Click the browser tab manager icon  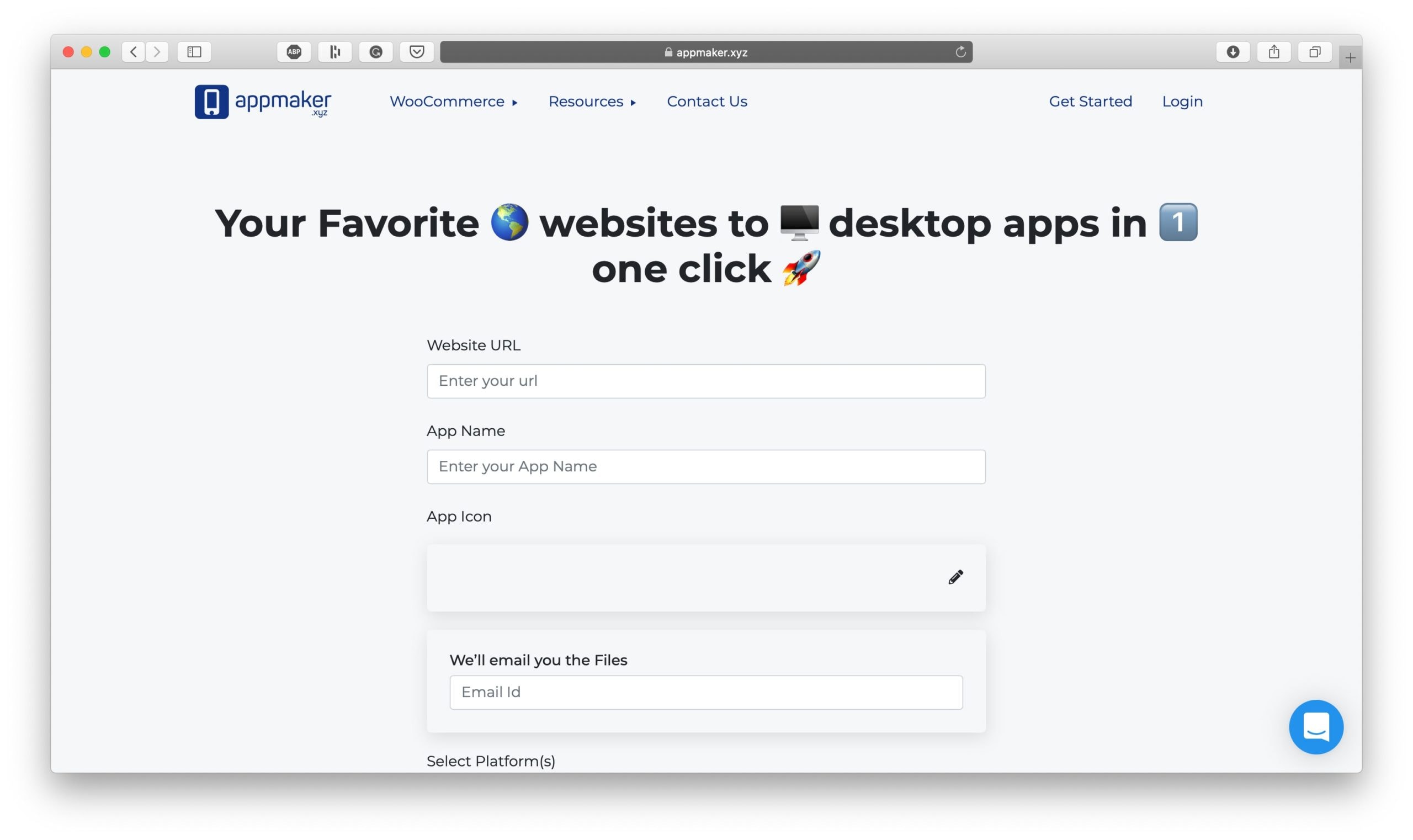point(1315,51)
